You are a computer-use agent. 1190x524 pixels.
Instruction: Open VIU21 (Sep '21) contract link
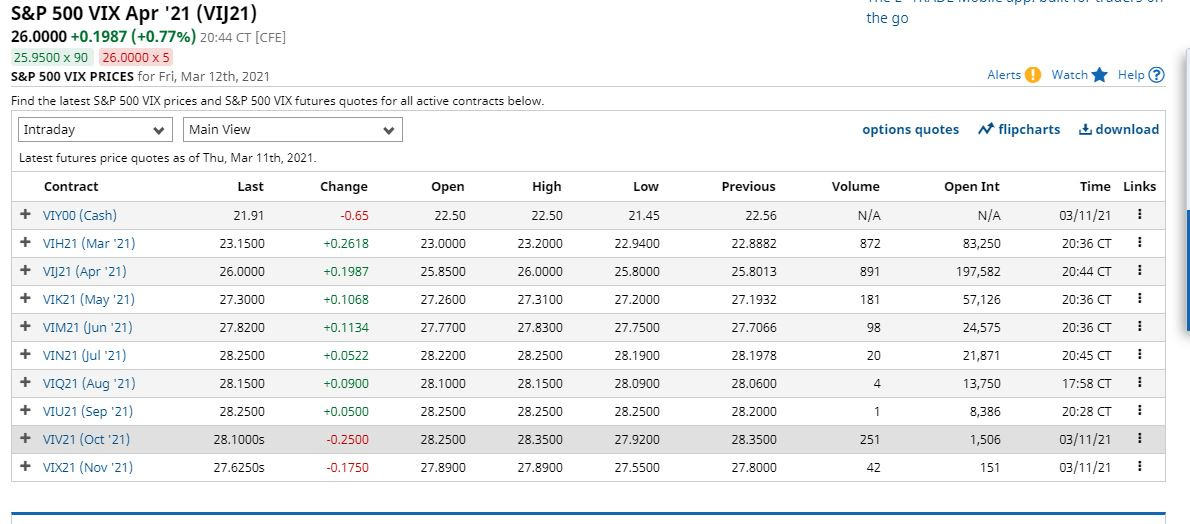[x=87, y=412]
